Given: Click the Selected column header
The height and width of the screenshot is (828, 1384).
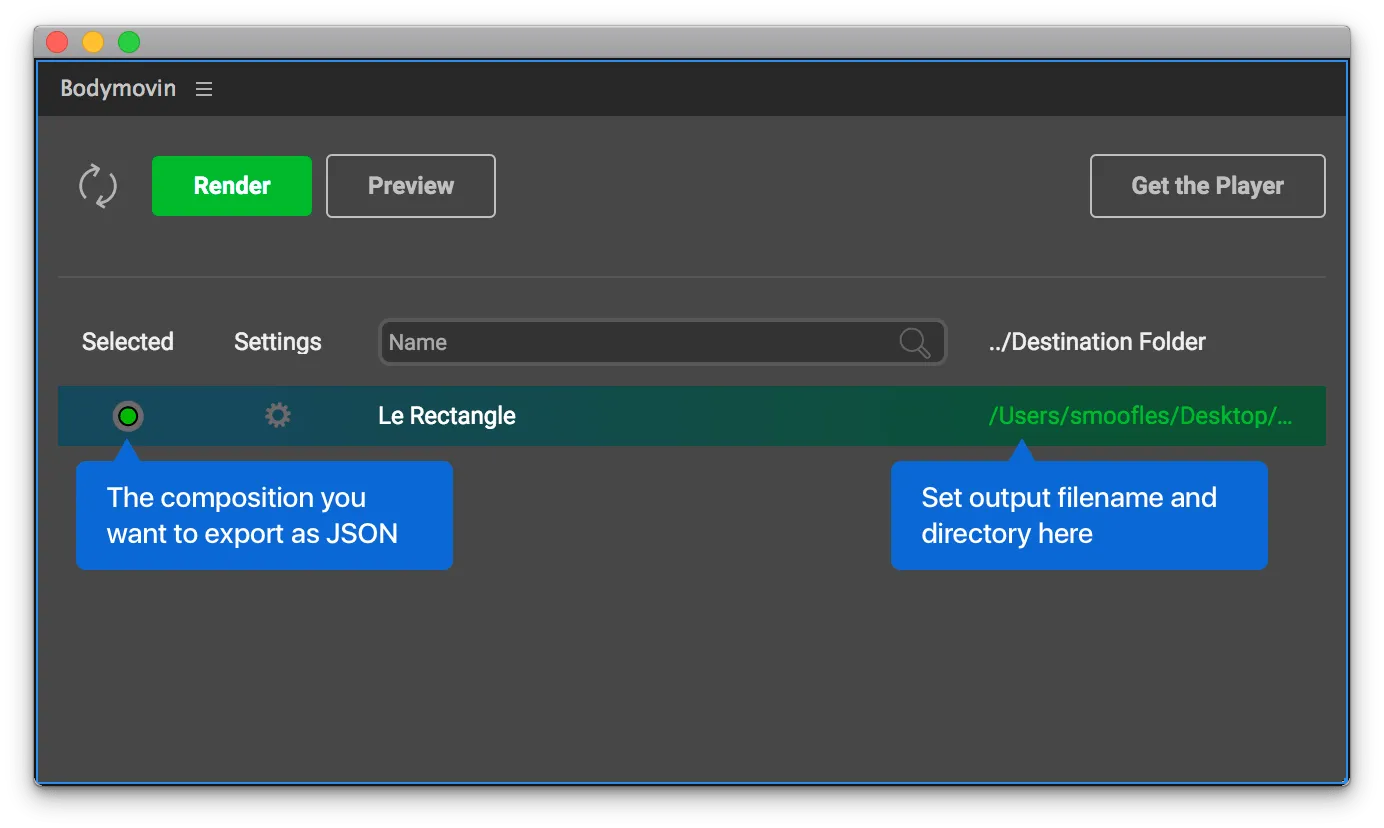Looking at the screenshot, I should [128, 342].
